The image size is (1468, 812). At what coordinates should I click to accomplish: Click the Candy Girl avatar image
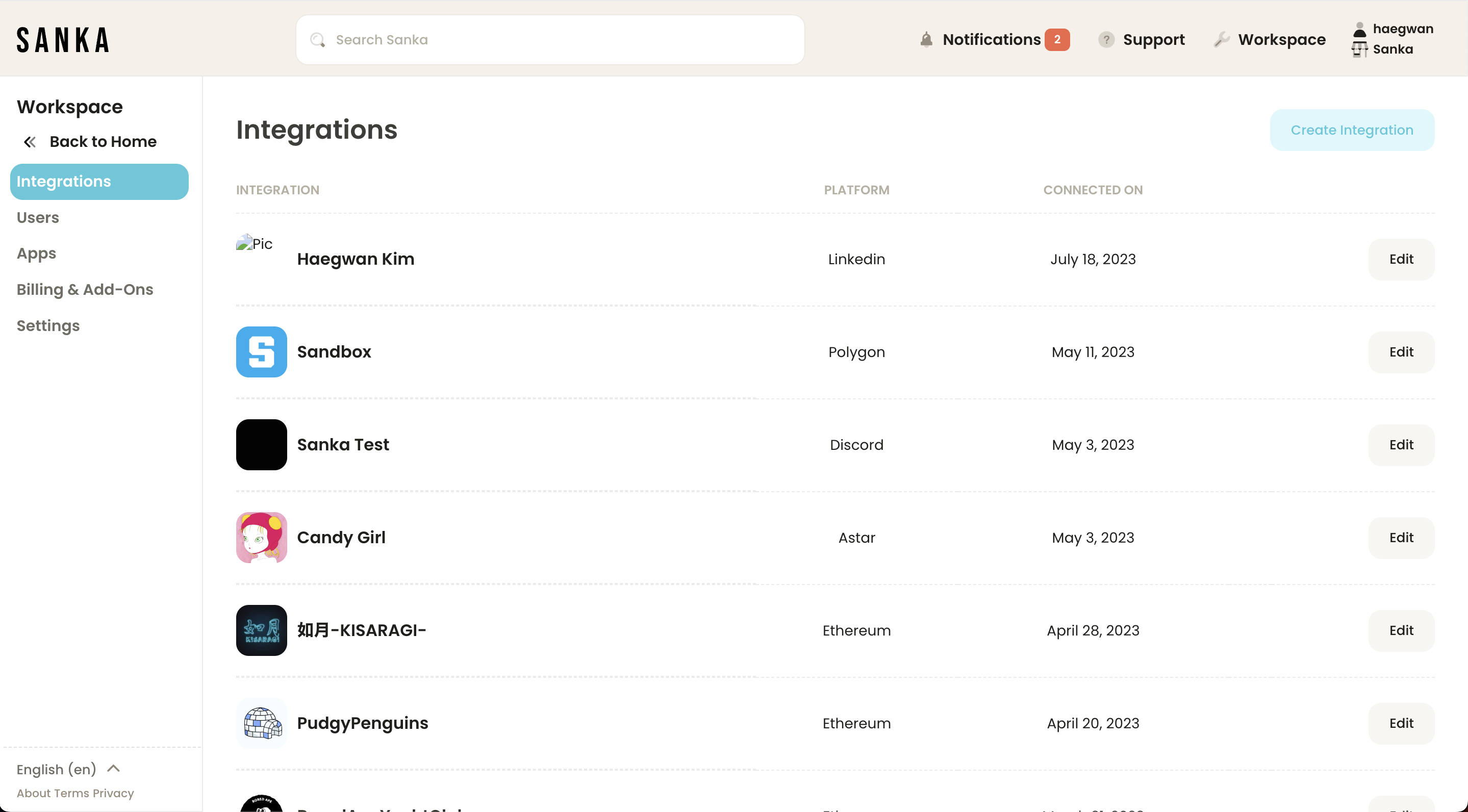[261, 538]
